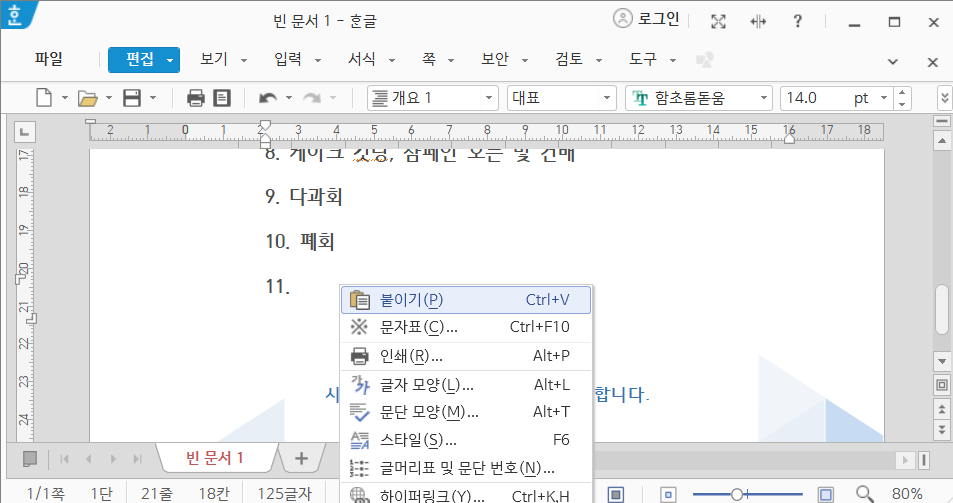Screen dimensions: 953x503
Task: Click the 80% zoom value
Action: [x=907, y=494]
